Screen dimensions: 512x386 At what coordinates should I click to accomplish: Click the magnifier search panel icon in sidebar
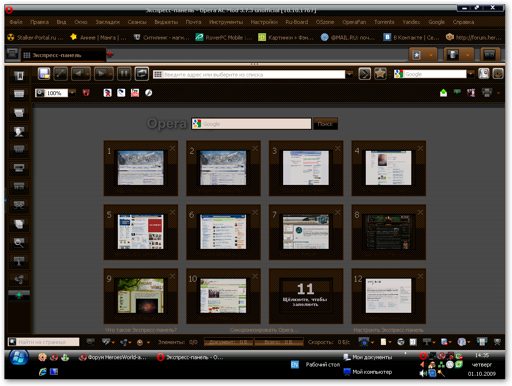pos(19,243)
